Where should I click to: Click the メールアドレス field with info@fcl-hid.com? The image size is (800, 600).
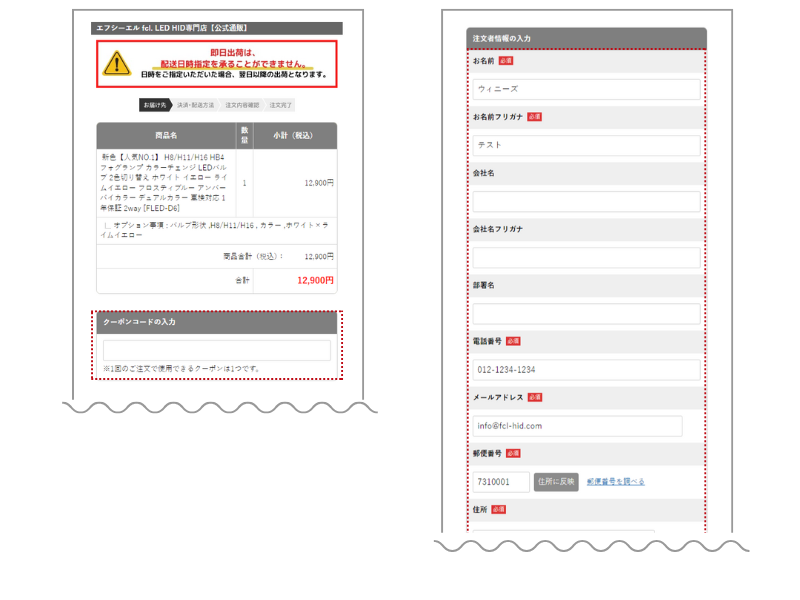[577, 426]
